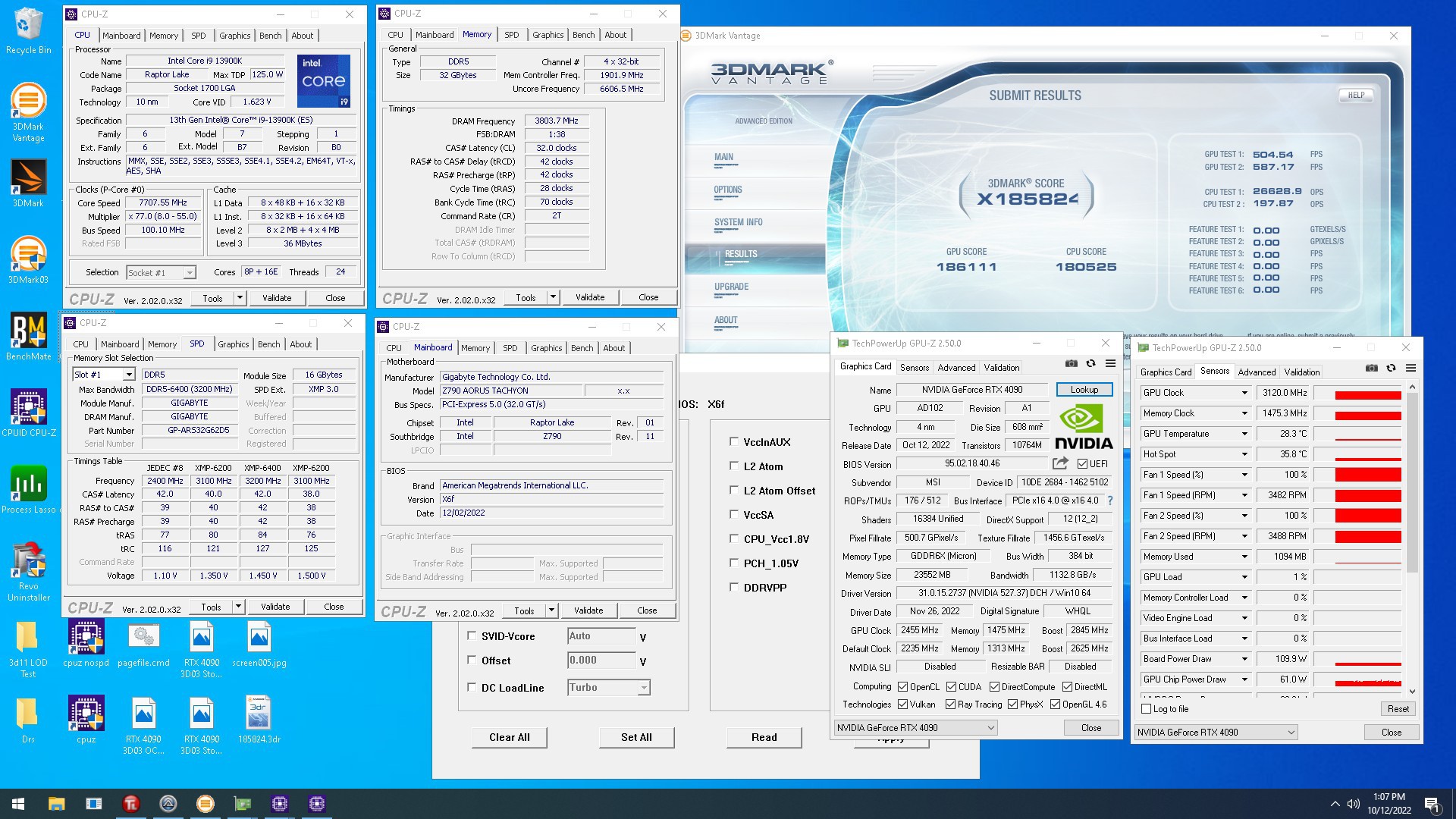Viewport: 1456px width, 819px height.
Task: Enable Log to file in GPU-Z
Action: coord(1147,709)
